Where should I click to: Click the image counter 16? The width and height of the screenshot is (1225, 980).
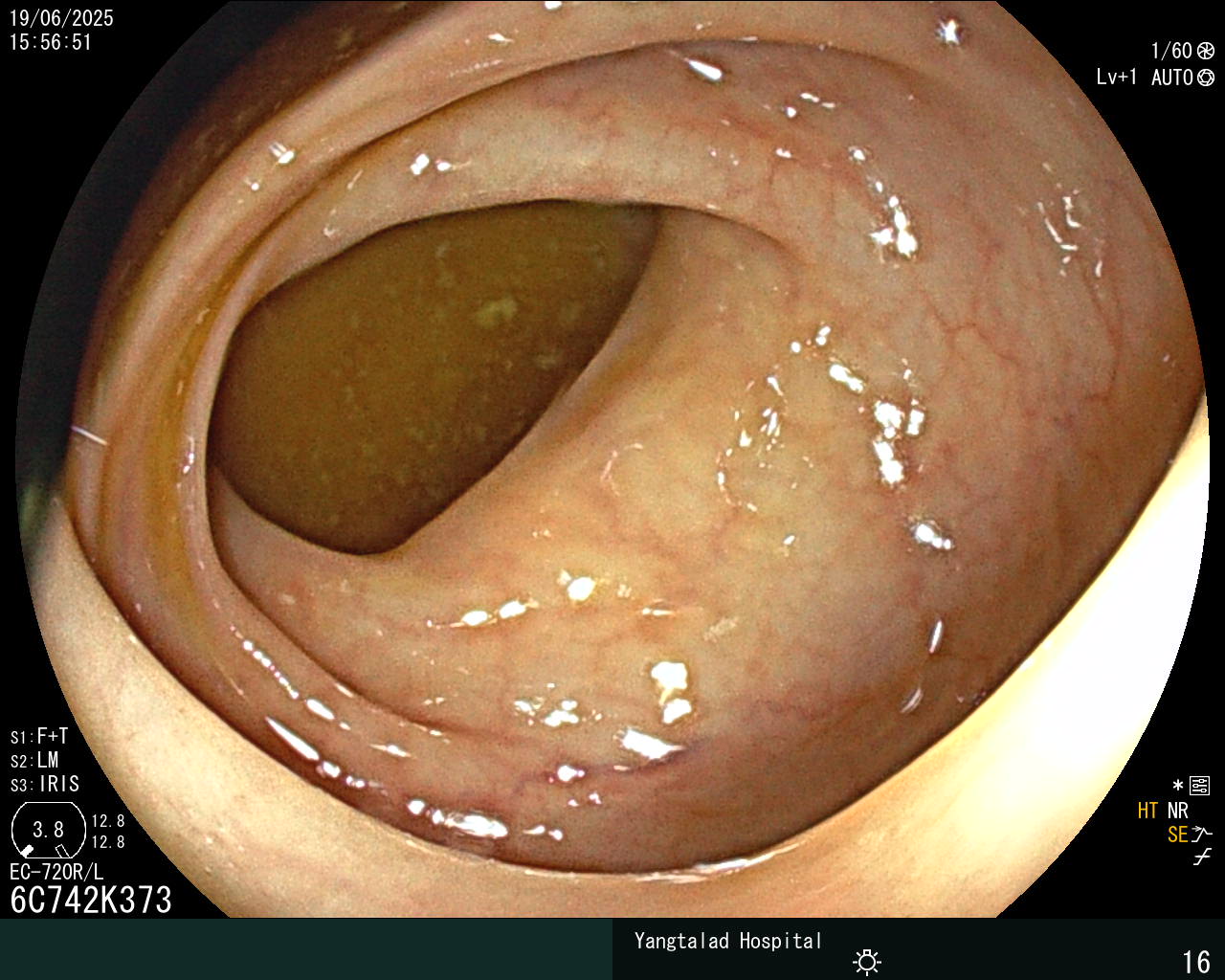(1196, 961)
